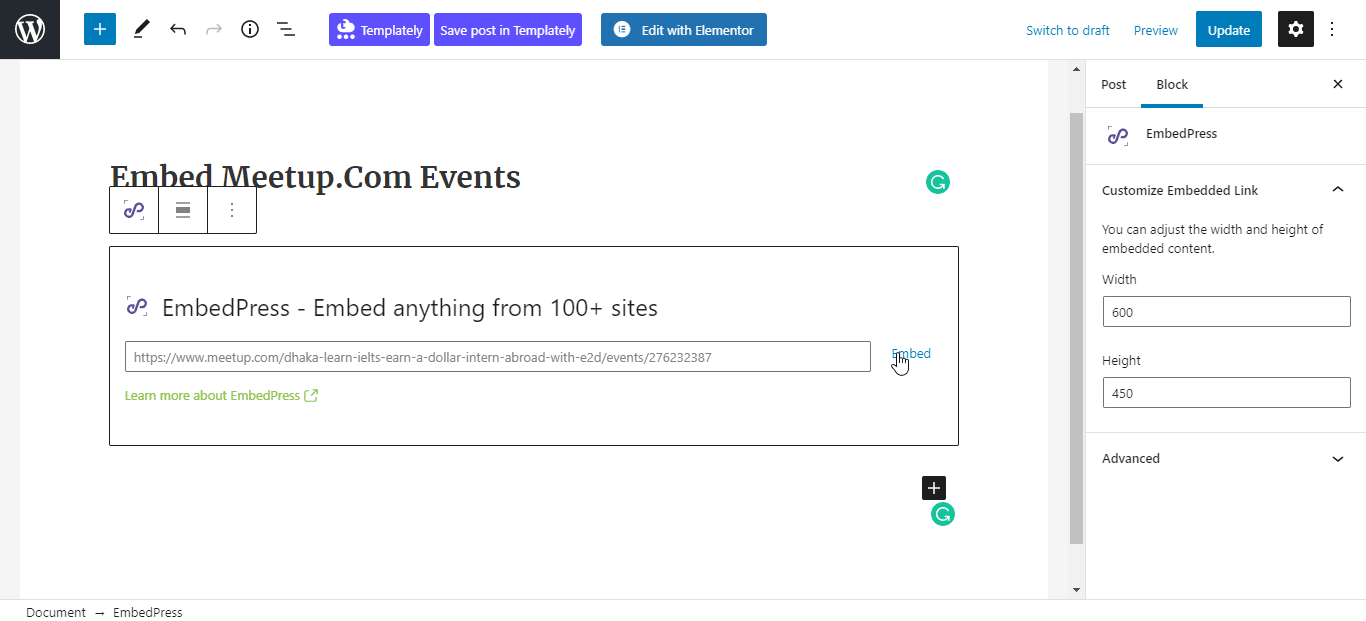Change alignment in the block toolbar
This screenshot has width=1366, height=621.
183,210
